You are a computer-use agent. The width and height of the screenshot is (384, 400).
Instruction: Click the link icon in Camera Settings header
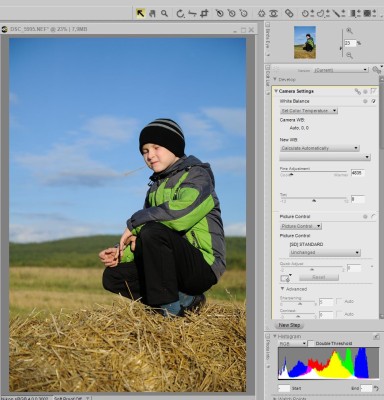[x=358, y=91]
